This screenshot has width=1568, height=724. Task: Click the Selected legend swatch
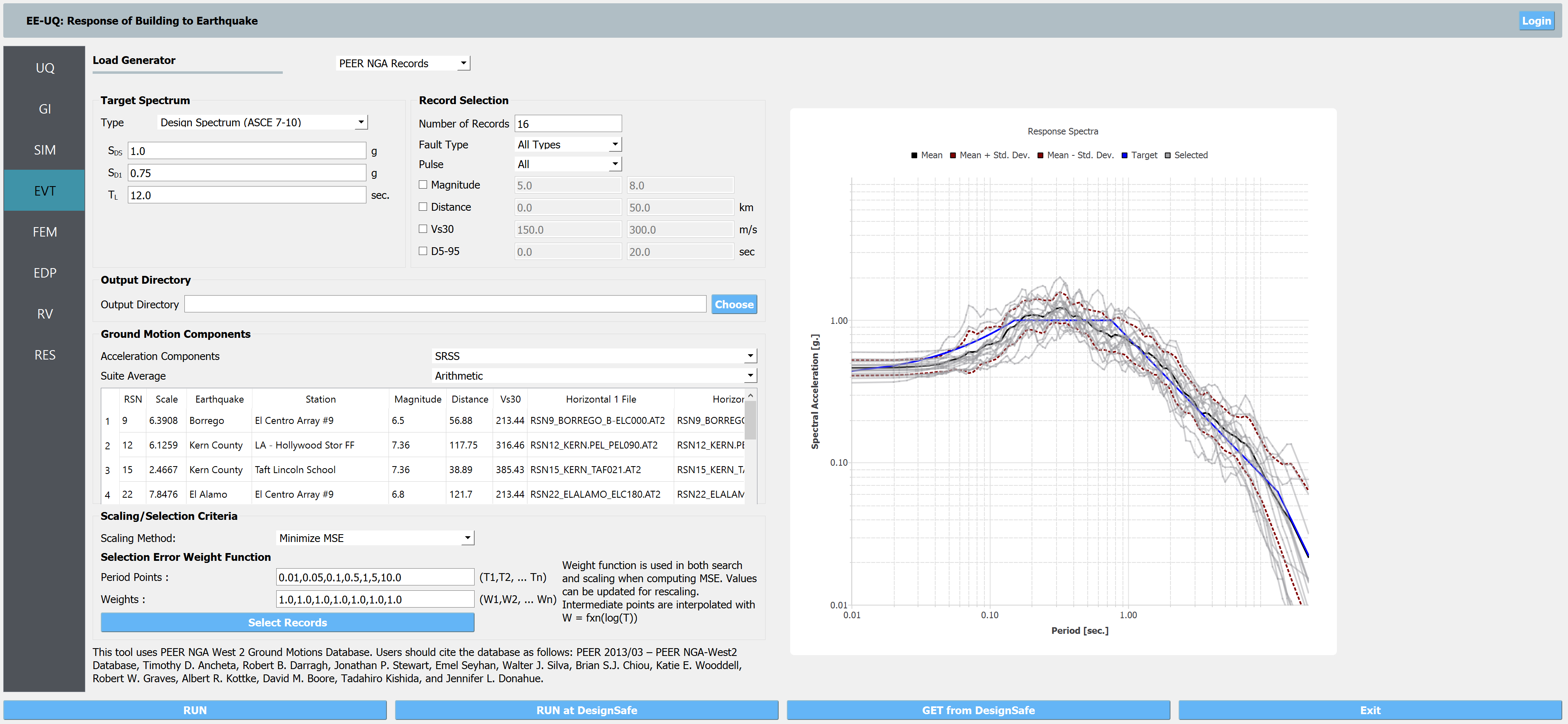(1167, 155)
